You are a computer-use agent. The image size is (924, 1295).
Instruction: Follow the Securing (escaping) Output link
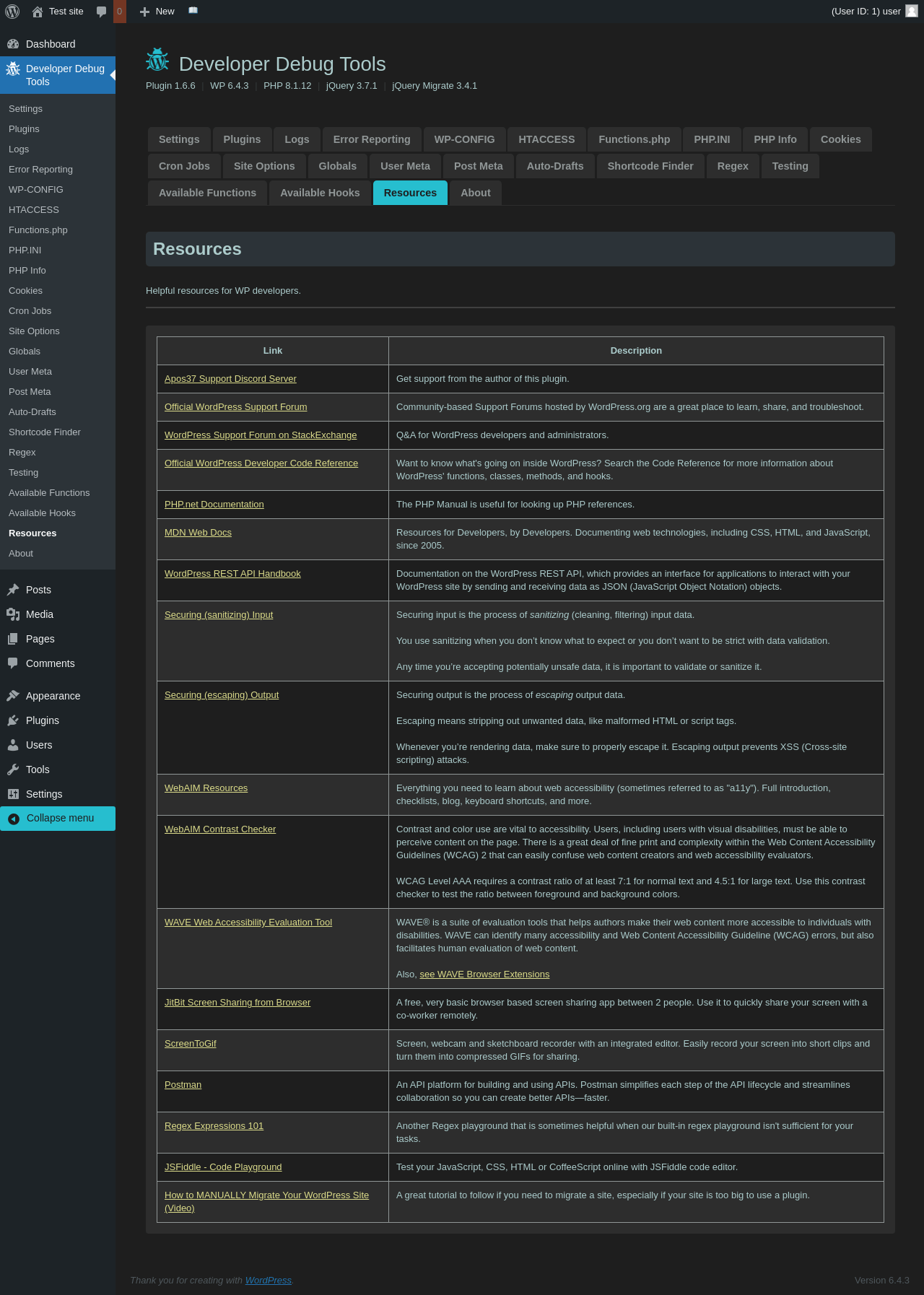coord(222,695)
